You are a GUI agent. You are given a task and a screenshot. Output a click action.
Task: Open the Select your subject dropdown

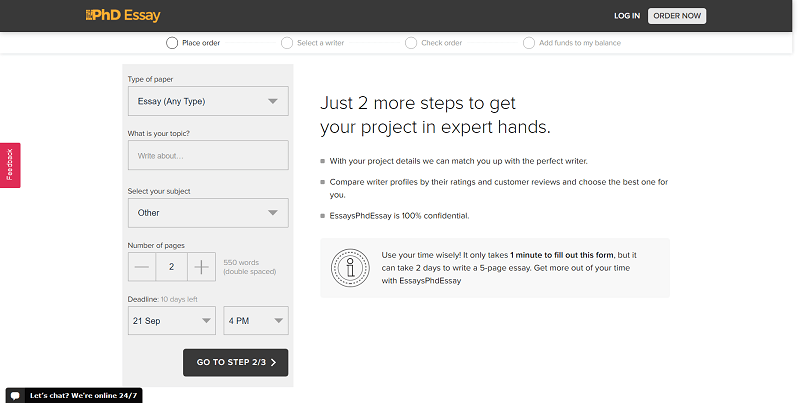pos(208,212)
